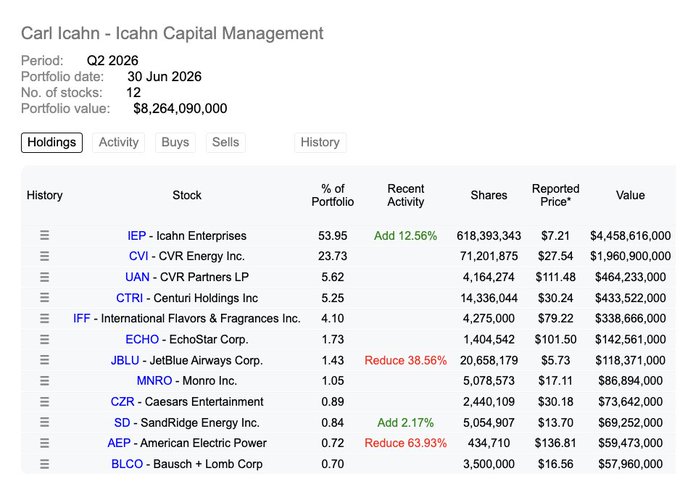Click share count 618,393,343
Image resolution: width=680 pixels, height=484 pixels.
coord(489,235)
